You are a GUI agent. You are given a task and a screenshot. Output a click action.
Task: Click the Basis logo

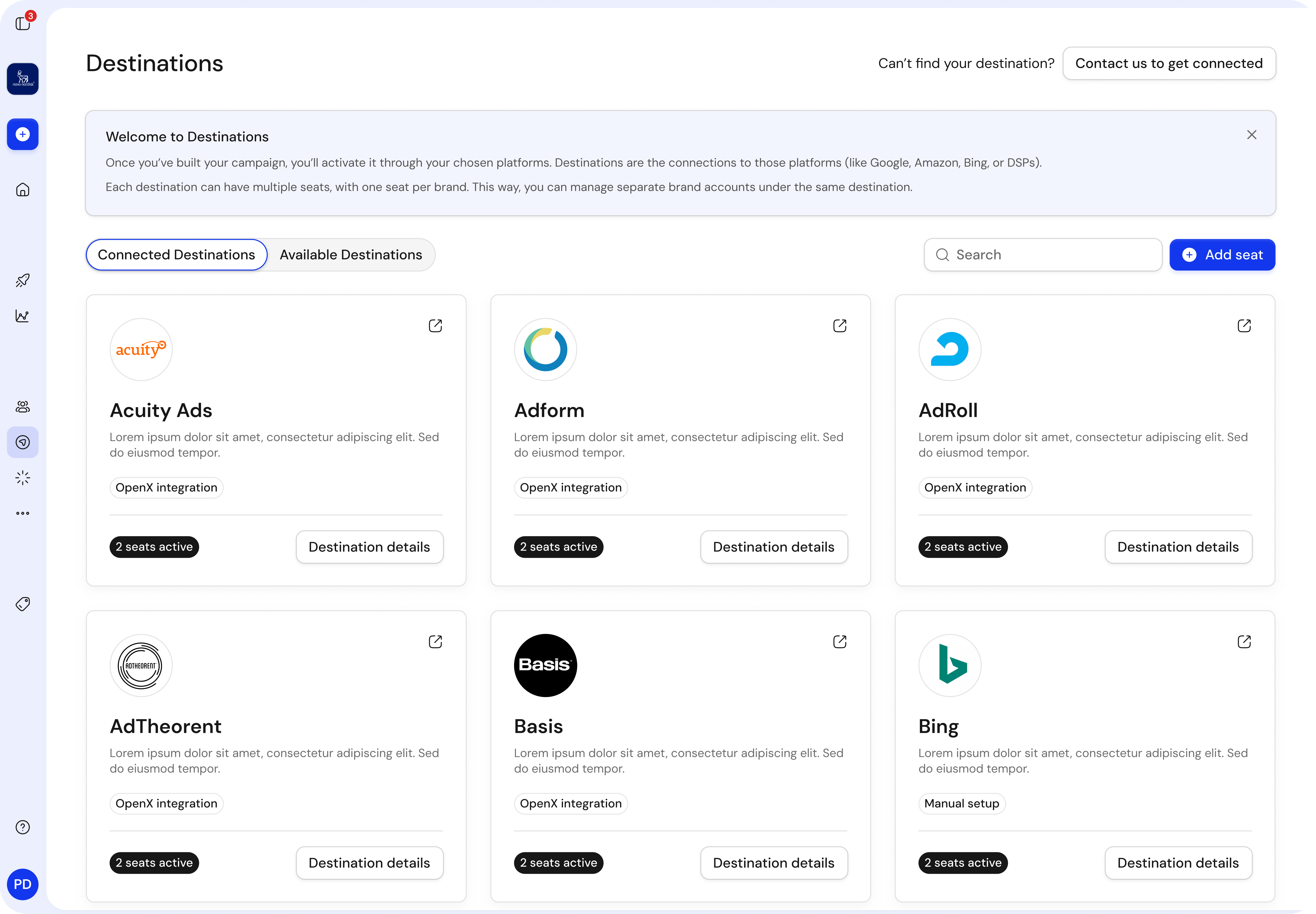[545, 665]
